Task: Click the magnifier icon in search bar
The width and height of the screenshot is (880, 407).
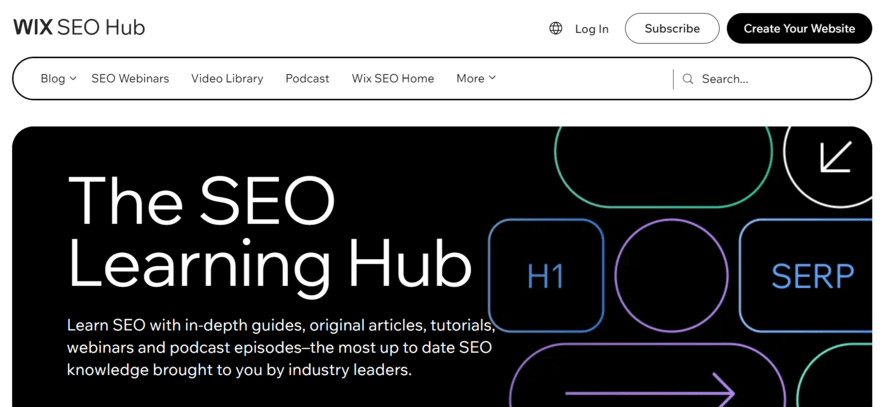Action: pyautogui.click(x=688, y=79)
